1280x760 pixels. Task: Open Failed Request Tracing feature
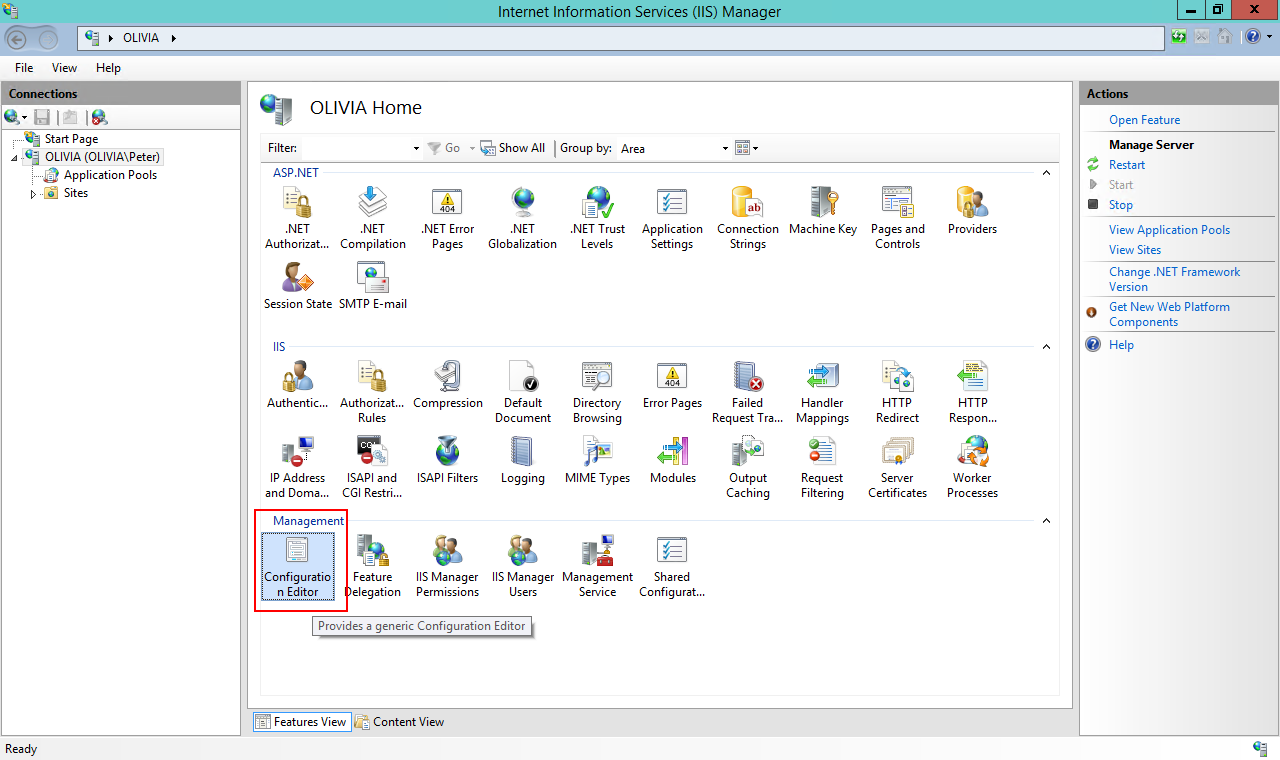pyautogui.click(x=747, y=392)
